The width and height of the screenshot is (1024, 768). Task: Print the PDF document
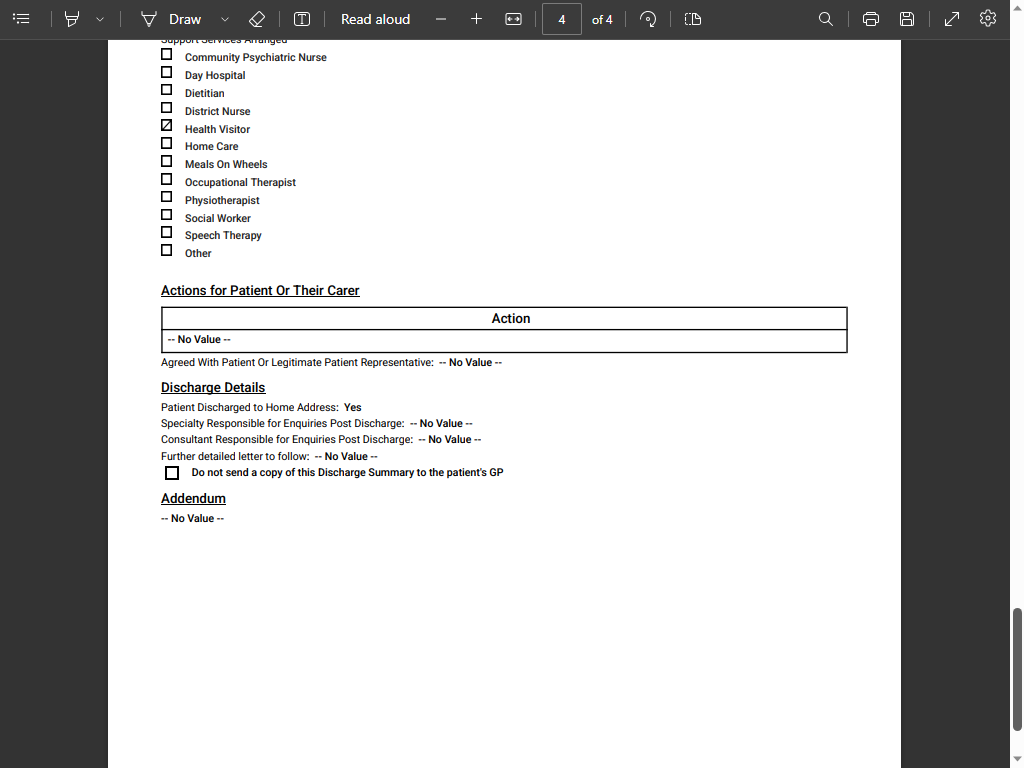871,19
